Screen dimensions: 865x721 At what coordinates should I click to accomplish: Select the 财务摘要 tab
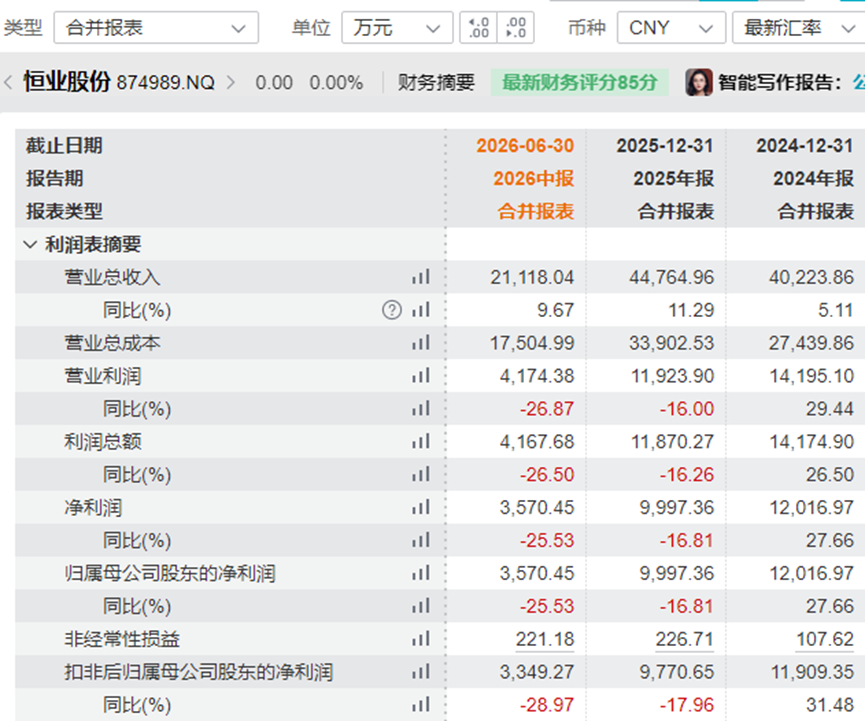436,83
